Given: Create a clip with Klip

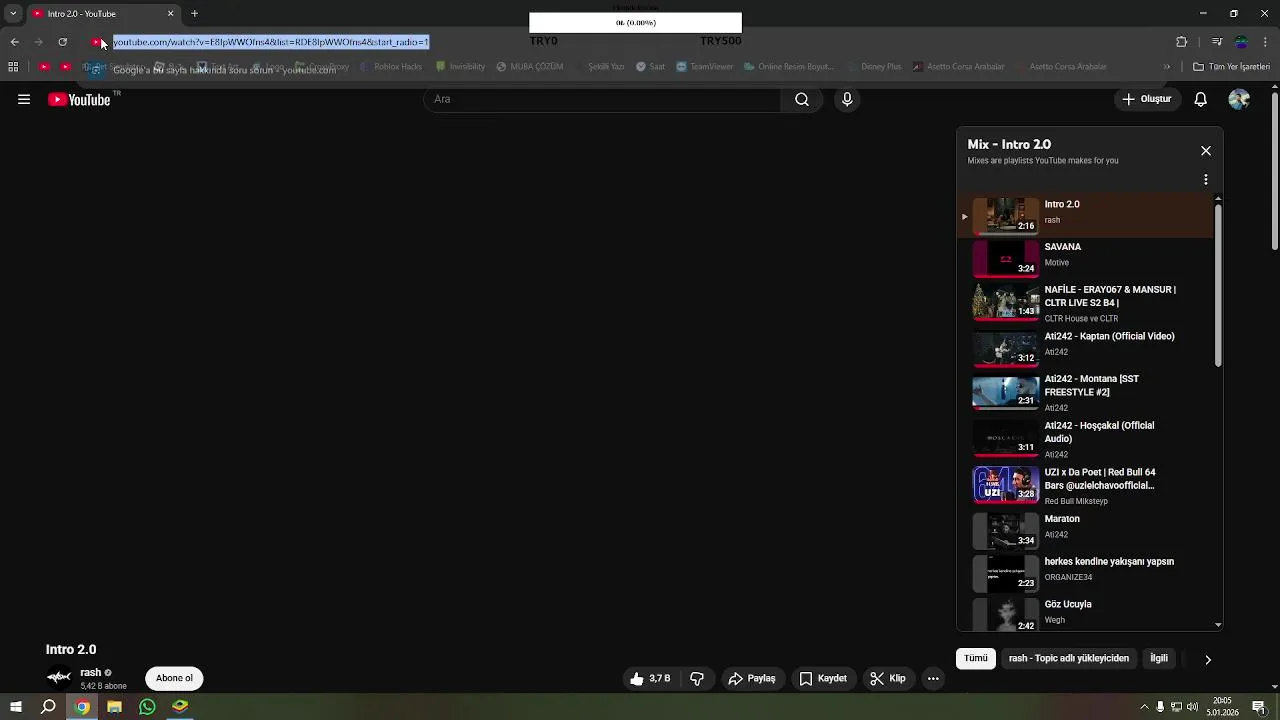Looking at the screenshot, I should [888, 678].
